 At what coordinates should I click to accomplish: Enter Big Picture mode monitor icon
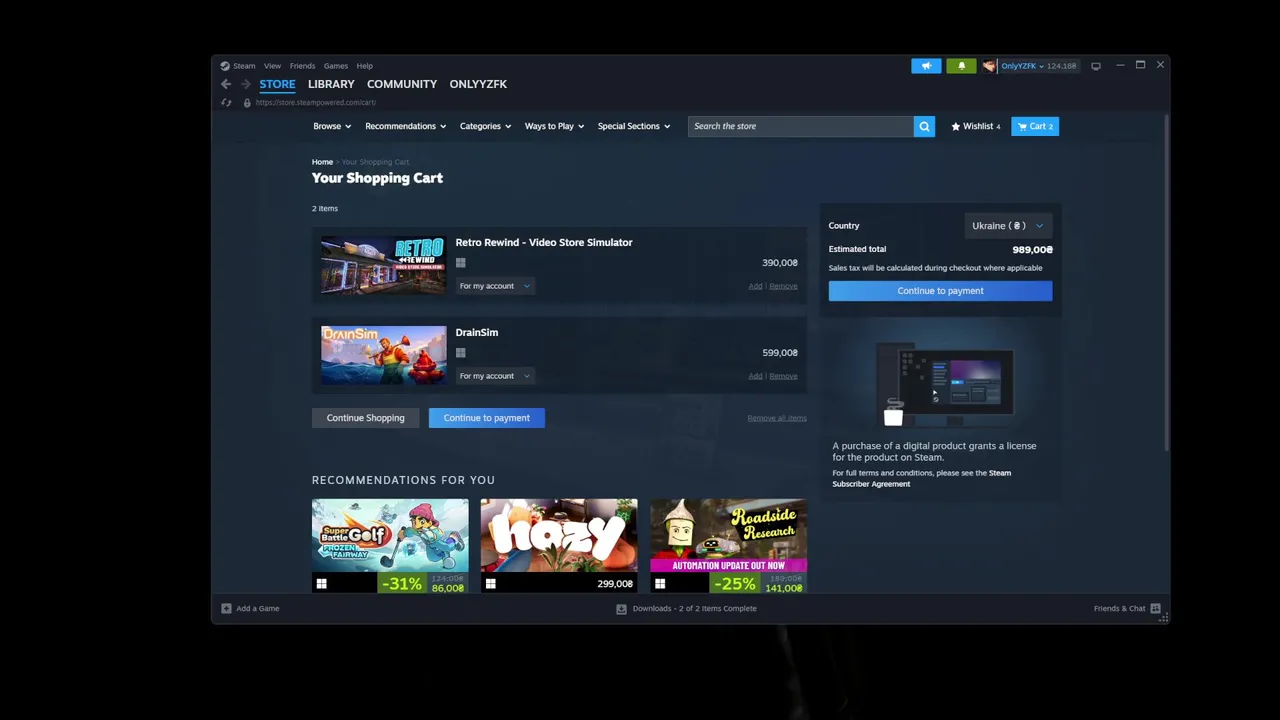1096,66
